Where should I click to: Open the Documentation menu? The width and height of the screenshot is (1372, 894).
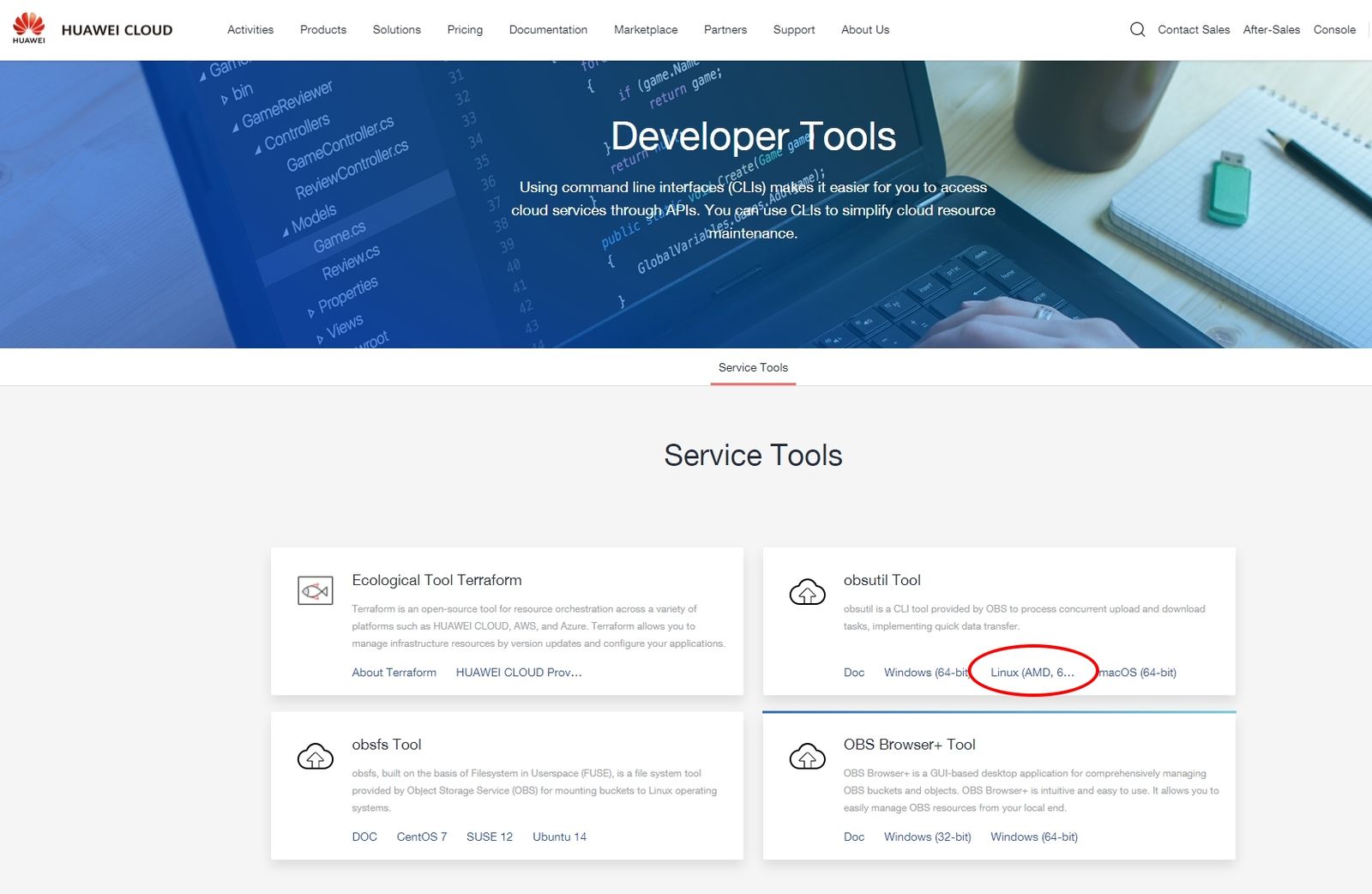pos(548,29)
